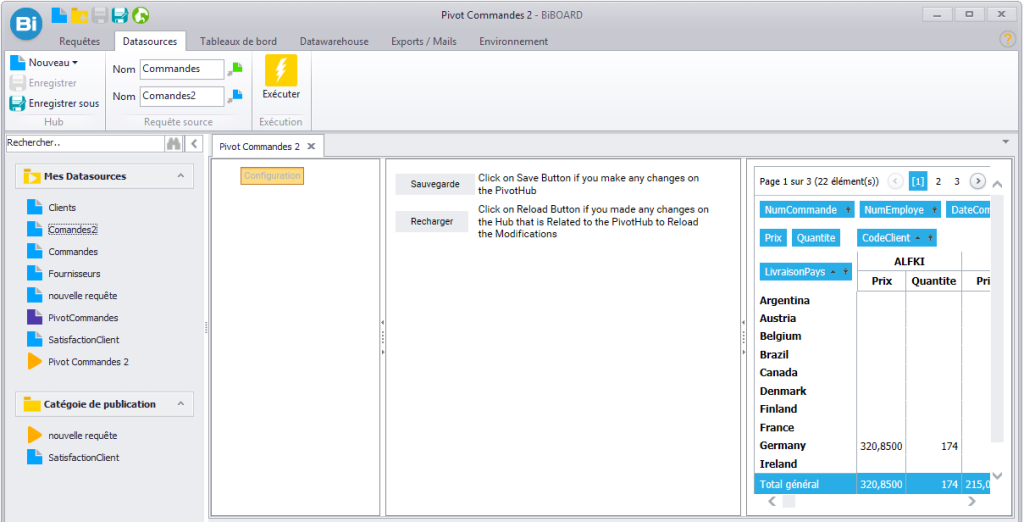Click the Recharger button
This screenshot has height=522, width=1024.
point(432,221)
